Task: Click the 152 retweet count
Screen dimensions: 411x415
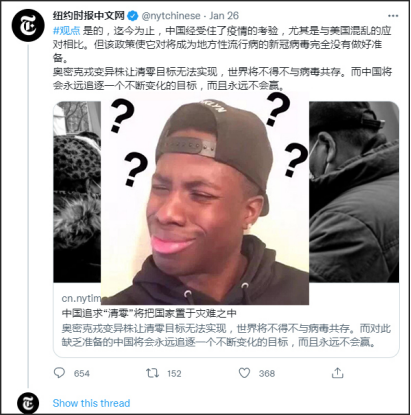Action: pos(174,373)
